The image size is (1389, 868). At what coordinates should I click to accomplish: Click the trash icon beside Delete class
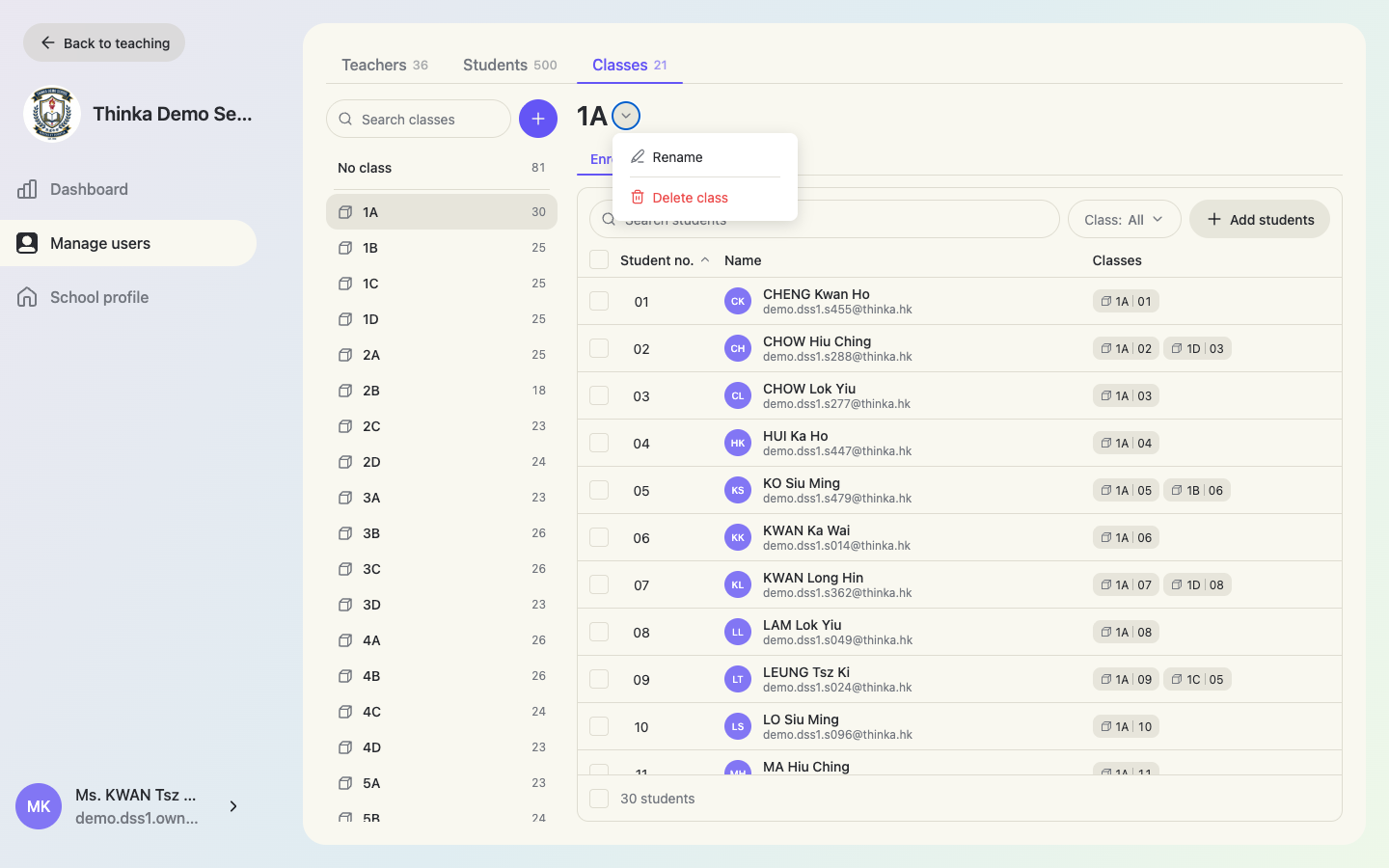(638, 197)
